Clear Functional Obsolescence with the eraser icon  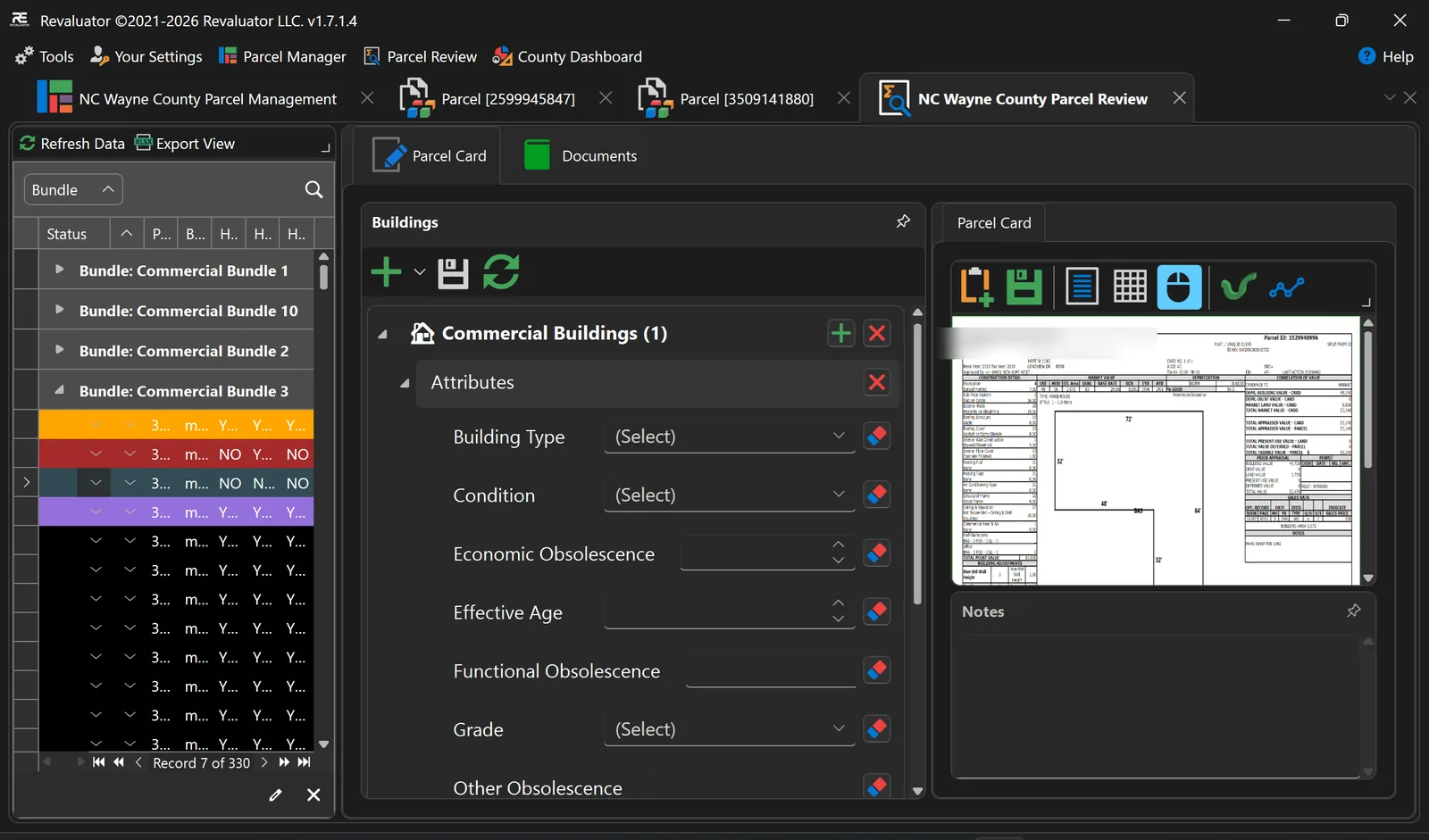877,670
